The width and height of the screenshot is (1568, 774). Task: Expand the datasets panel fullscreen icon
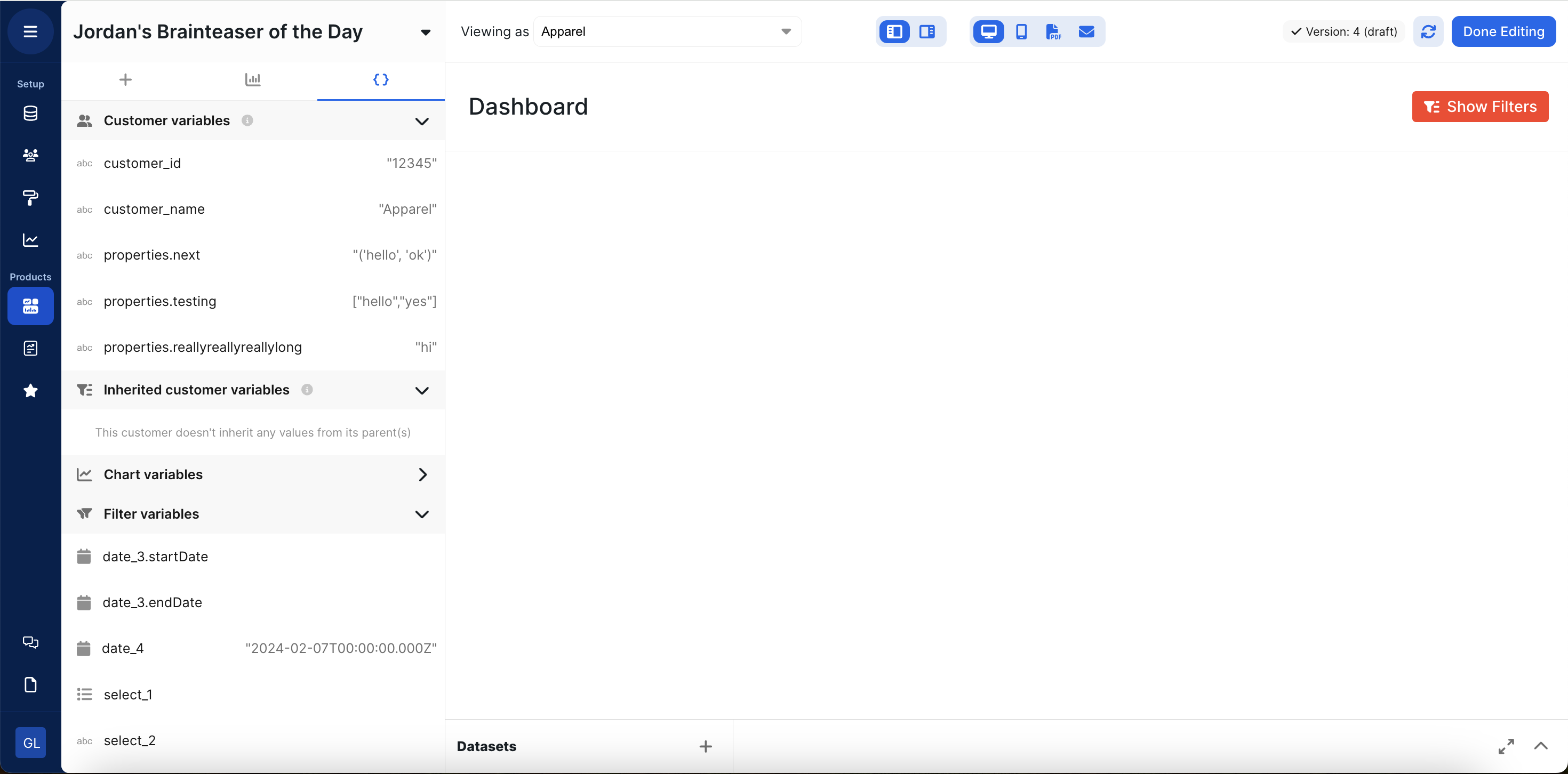click(x=1506, y=746)
